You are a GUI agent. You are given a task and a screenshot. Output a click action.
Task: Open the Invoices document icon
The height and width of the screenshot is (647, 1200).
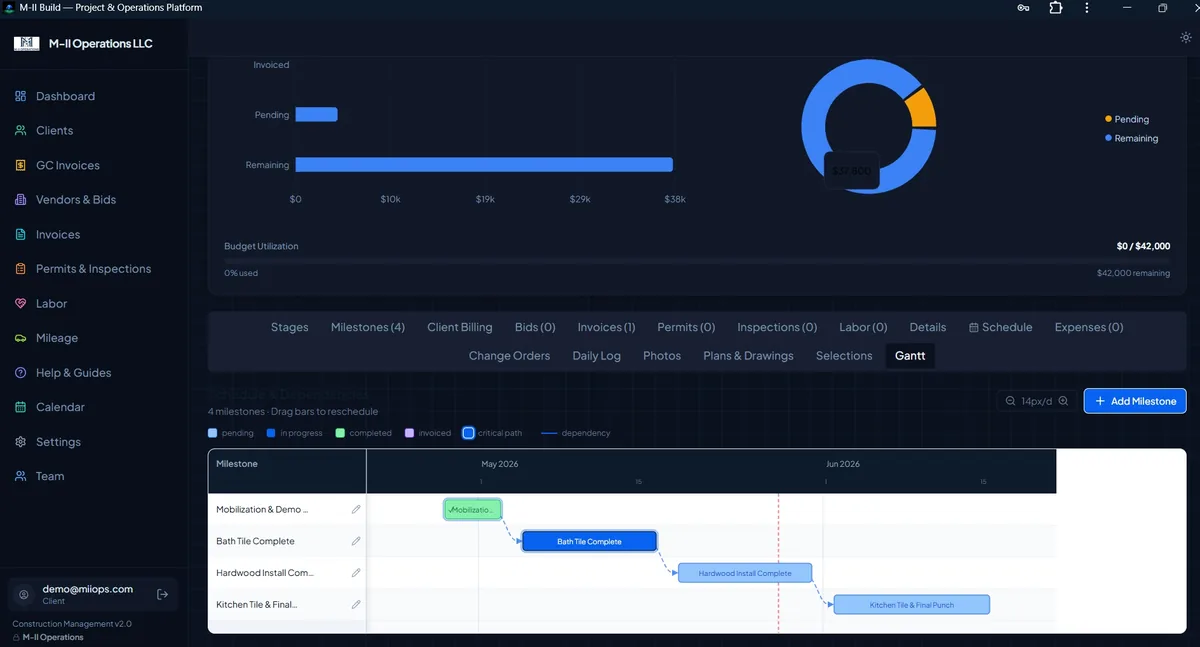(21, 235)
